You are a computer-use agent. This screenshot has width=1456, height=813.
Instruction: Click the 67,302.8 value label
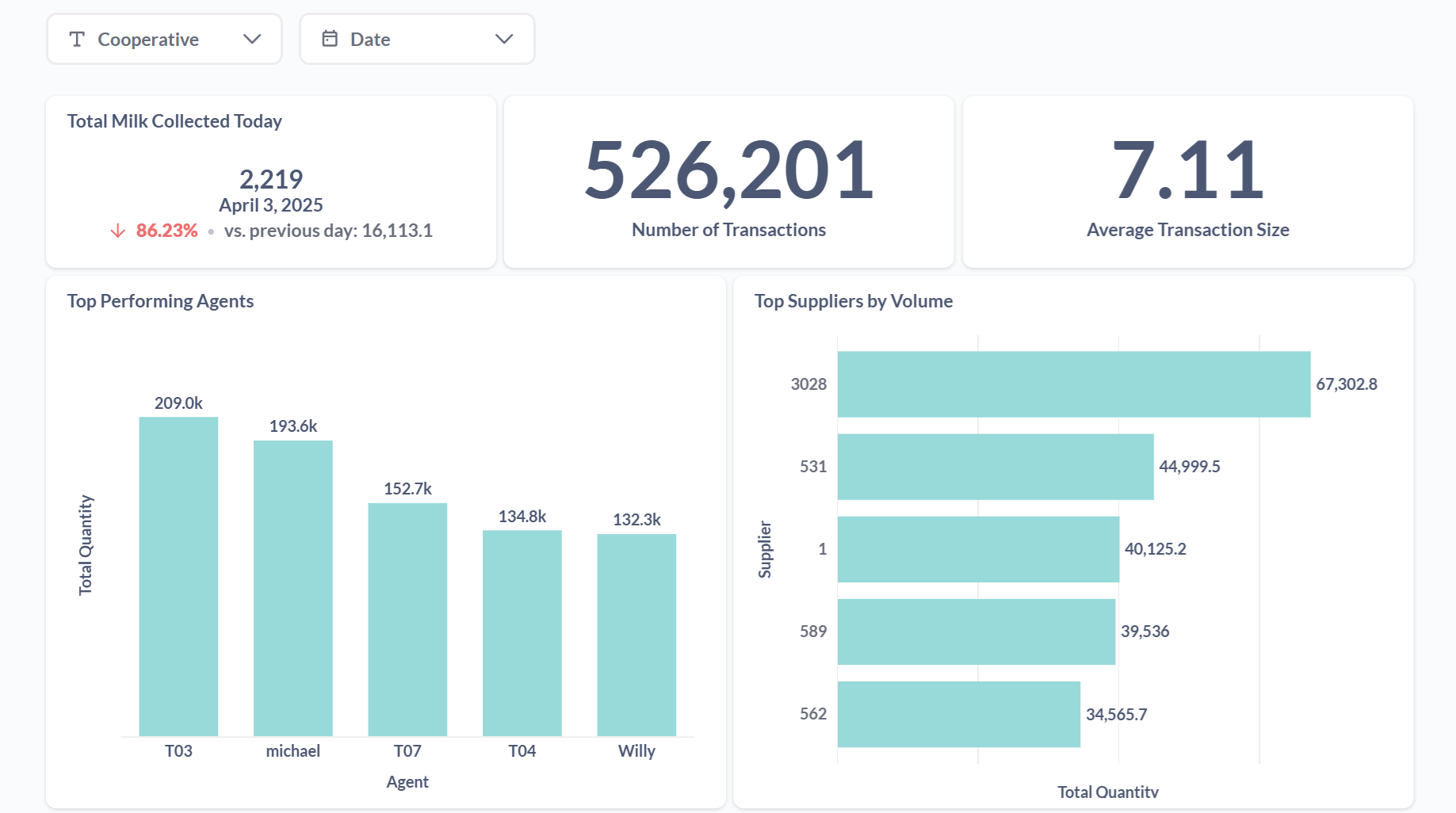tap(1347, 384)
